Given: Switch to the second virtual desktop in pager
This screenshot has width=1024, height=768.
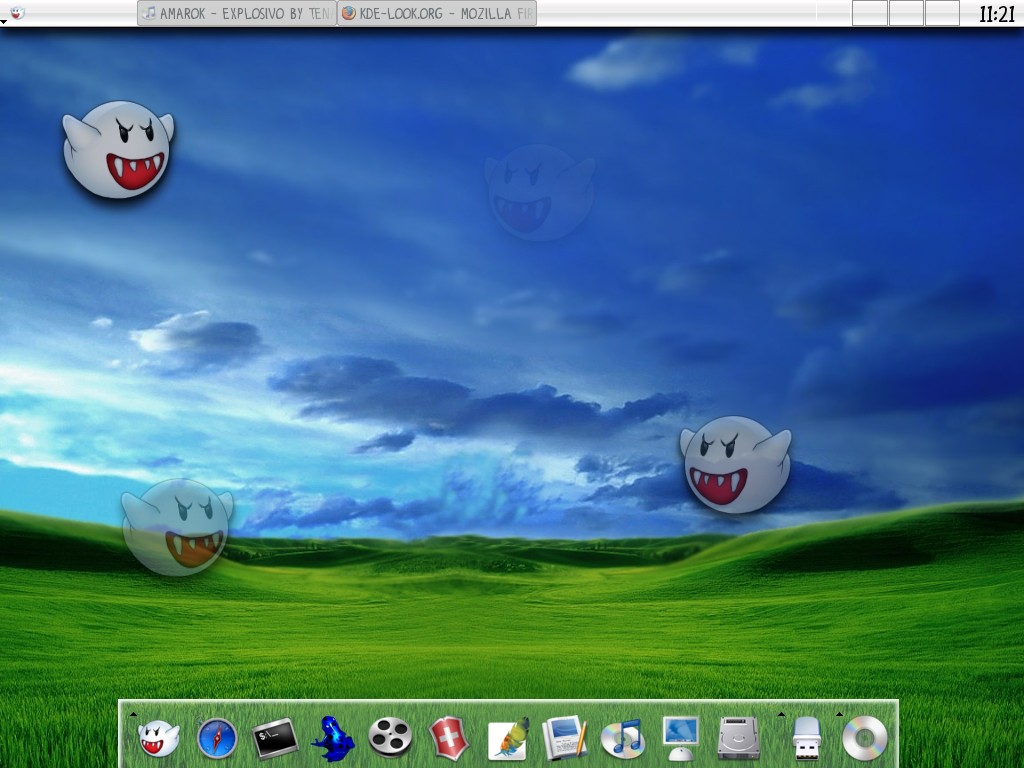Looking at the screenshot, I should point(906,13).
